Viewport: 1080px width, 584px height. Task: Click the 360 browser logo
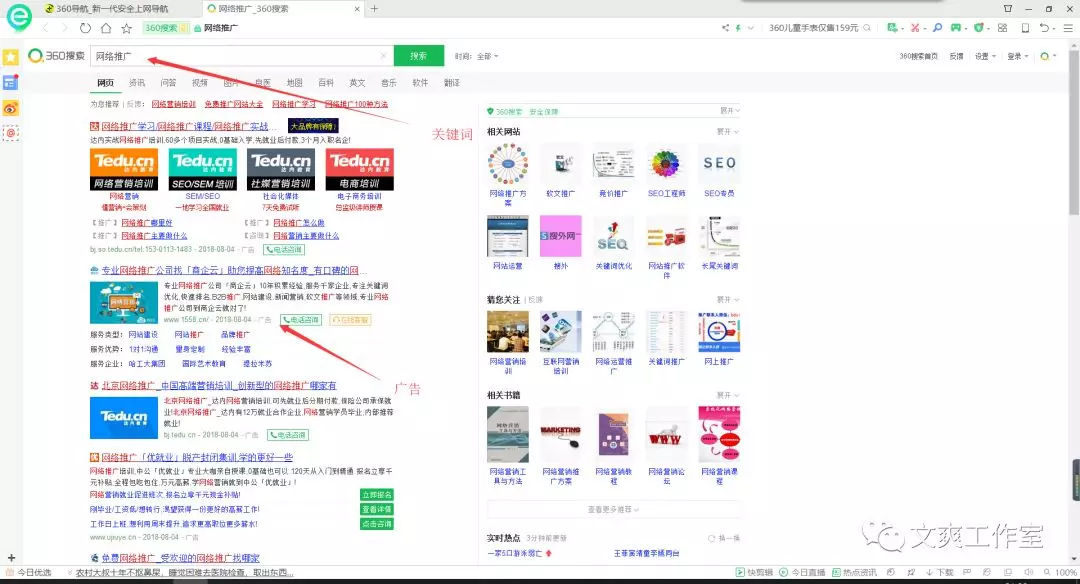pos(19,17)
